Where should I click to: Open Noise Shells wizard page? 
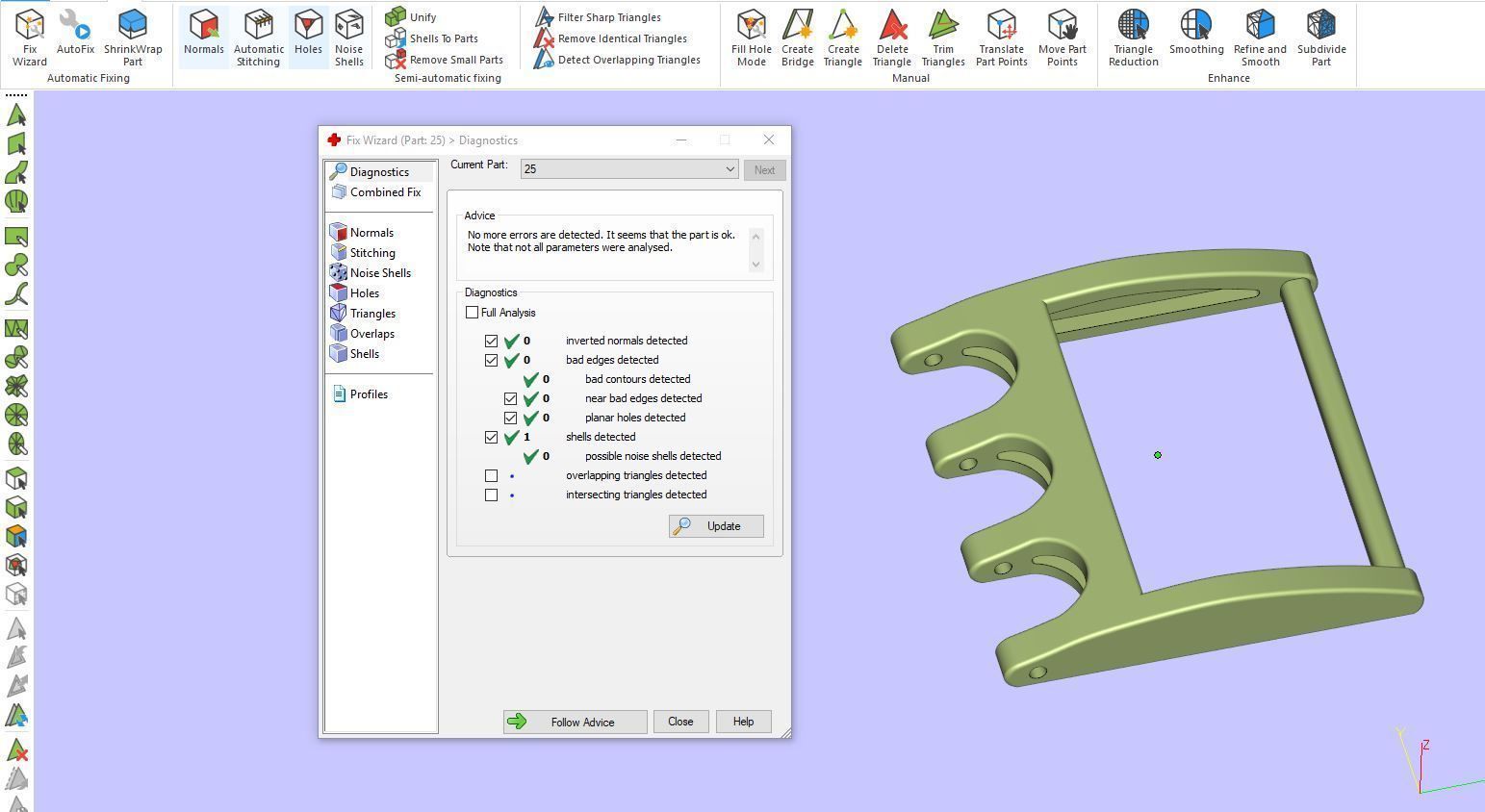pyautogui.click(x=380, y=273)
